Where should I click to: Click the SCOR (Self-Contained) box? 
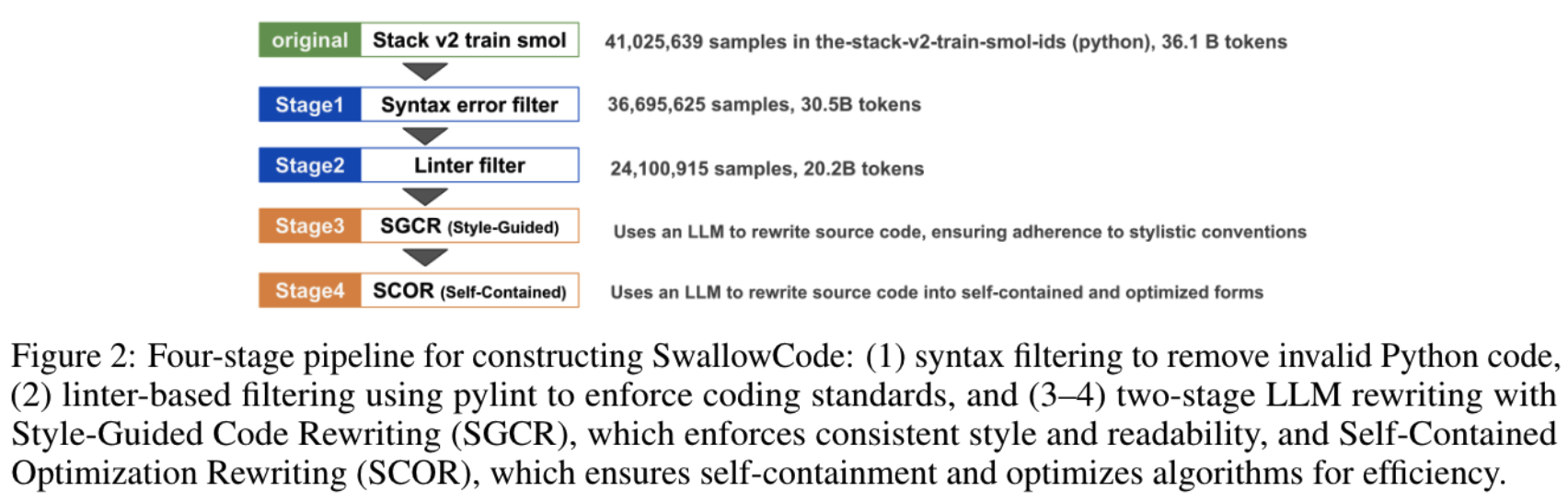point(469,291)
